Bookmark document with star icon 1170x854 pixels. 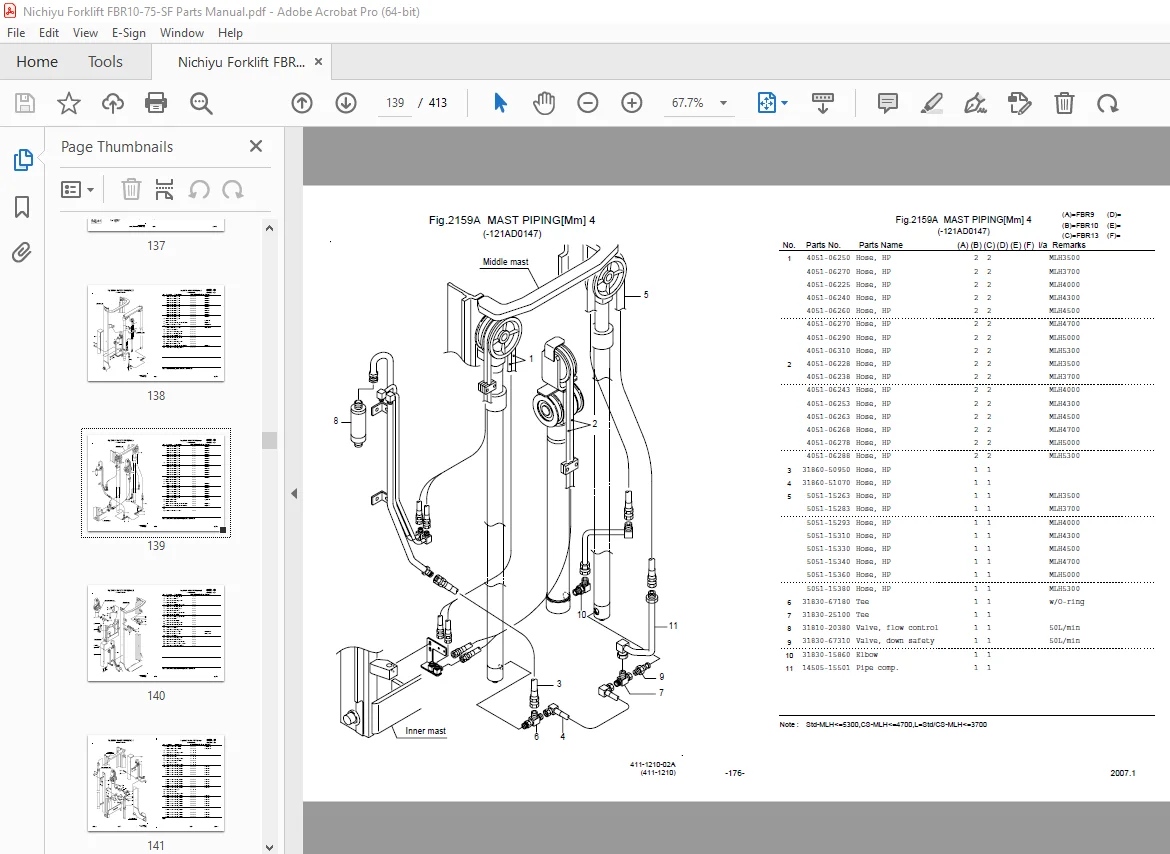[69, 103]
